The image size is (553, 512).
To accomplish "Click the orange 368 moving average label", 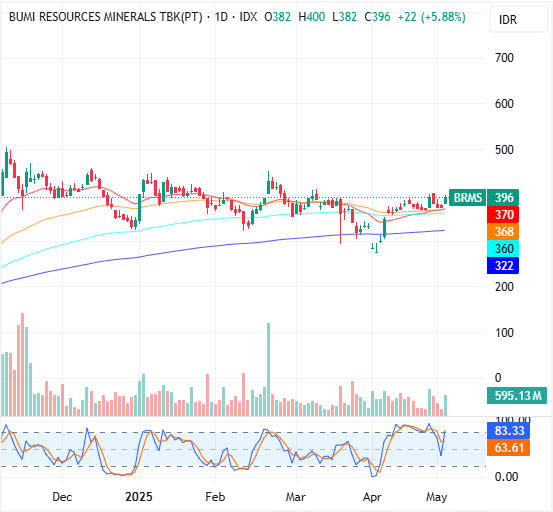I will (503, 231).
